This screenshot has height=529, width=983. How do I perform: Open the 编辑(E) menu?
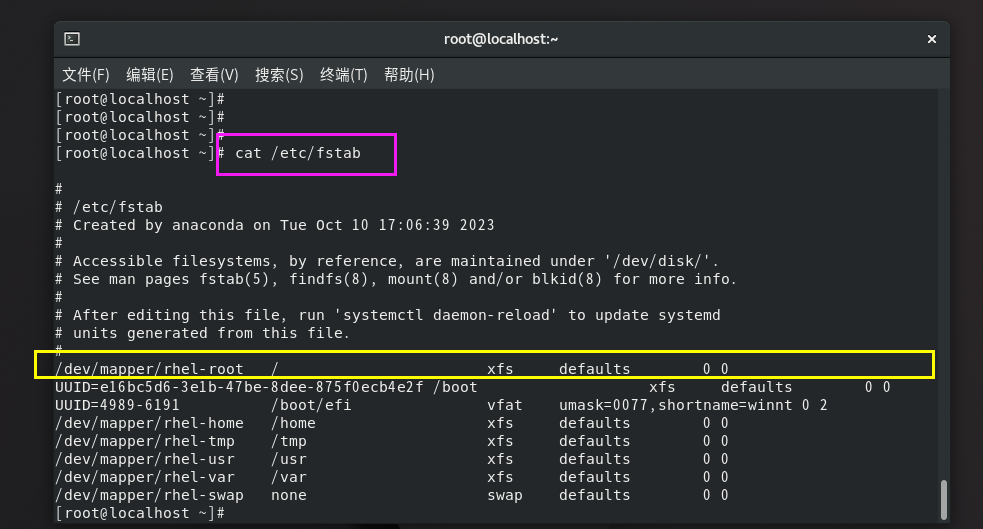pos(150,75)
